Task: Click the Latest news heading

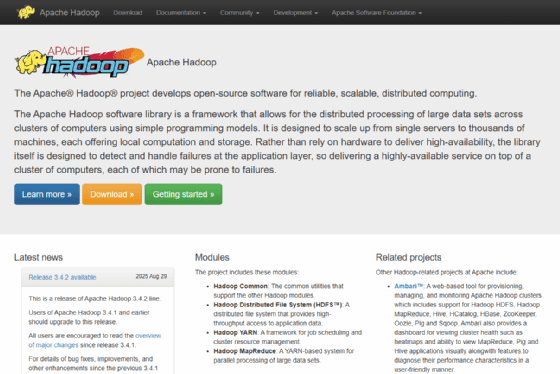Action: coord(38,258)
